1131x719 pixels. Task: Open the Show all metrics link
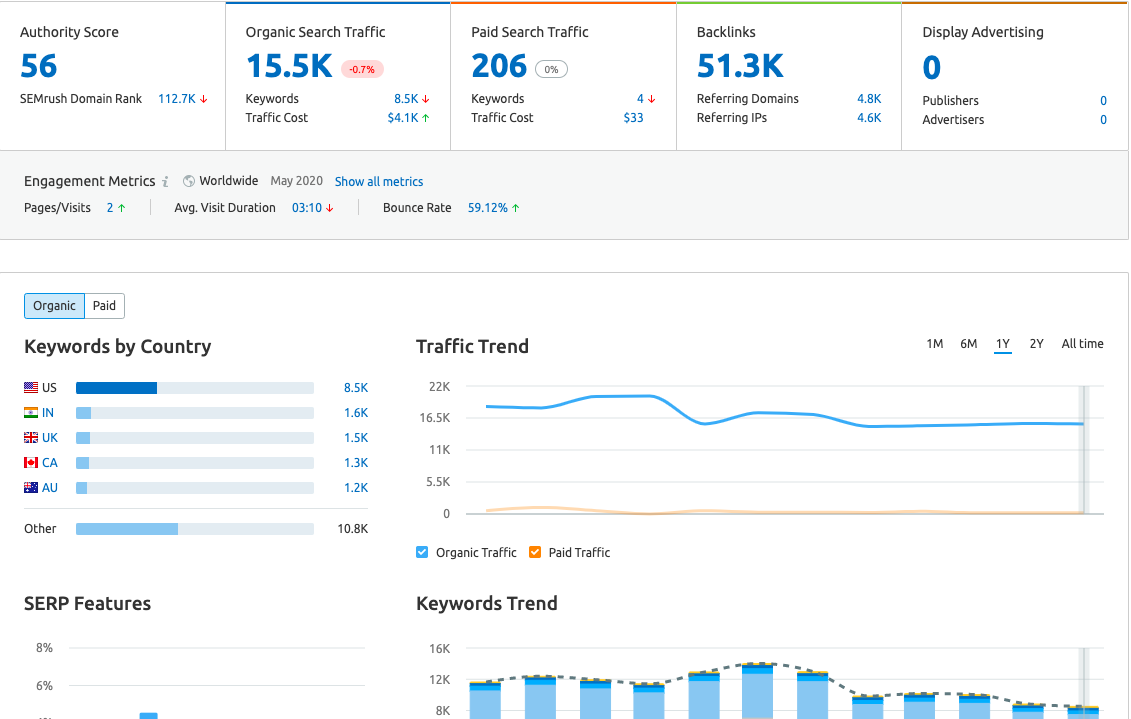(x=379, y=182)
